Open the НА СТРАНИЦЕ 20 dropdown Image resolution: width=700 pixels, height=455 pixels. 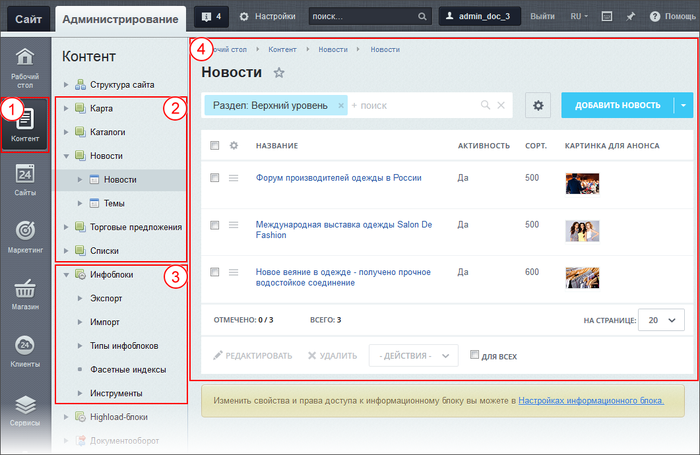point(661,320)
